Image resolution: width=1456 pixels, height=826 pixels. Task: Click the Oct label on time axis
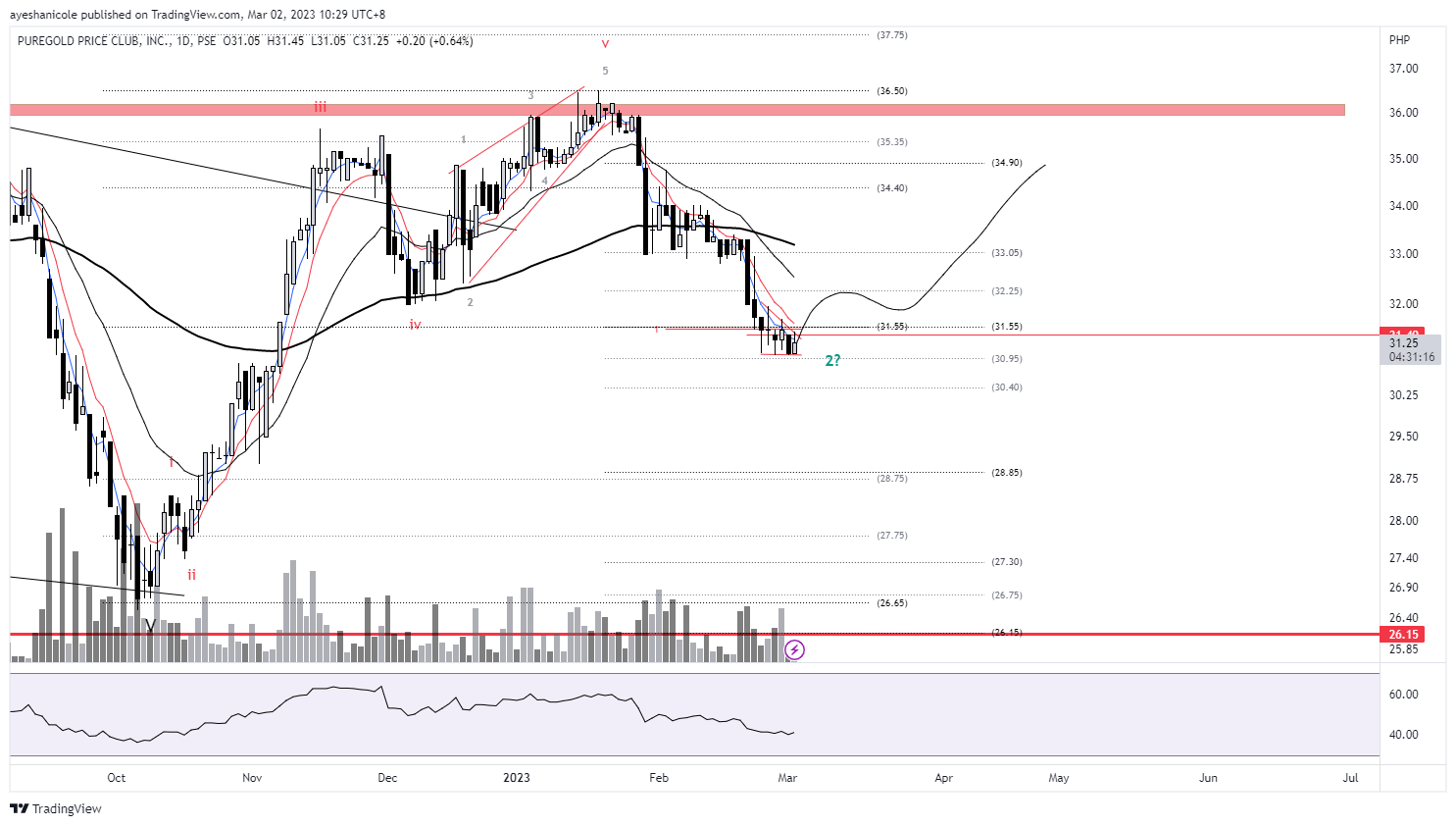(x=116, y=778)
